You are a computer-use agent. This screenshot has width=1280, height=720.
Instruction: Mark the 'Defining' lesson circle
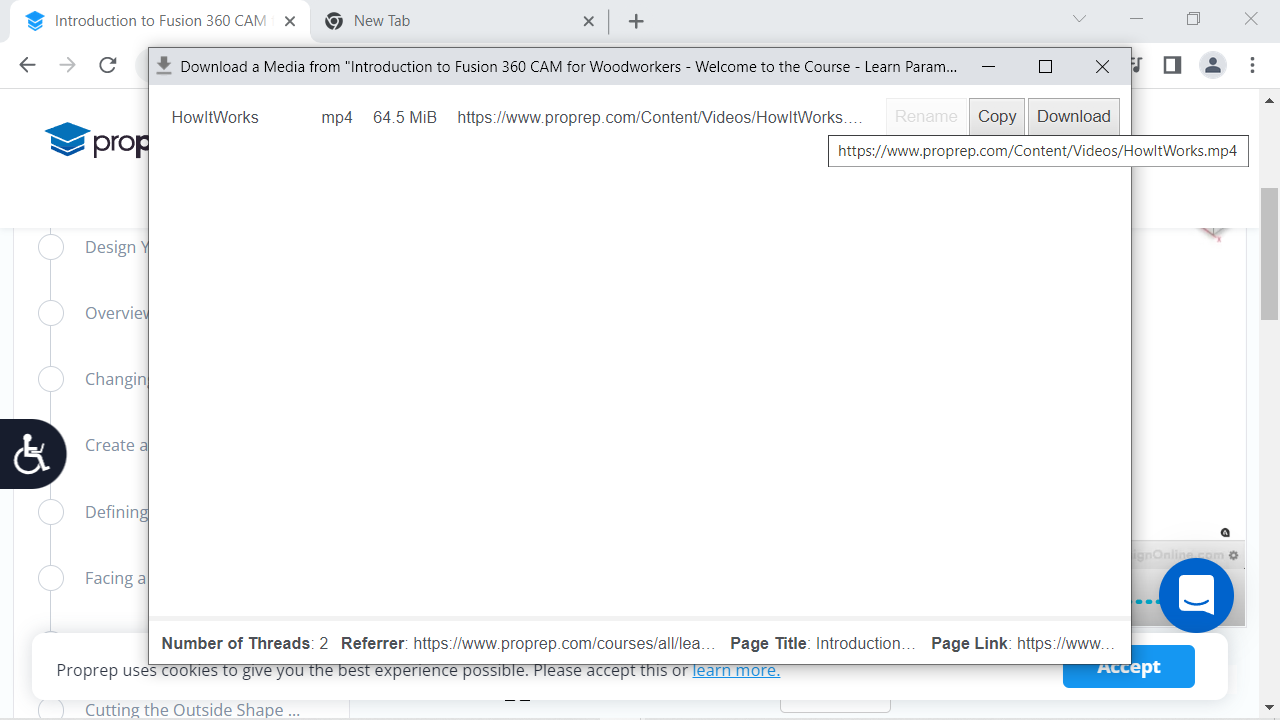51,512
